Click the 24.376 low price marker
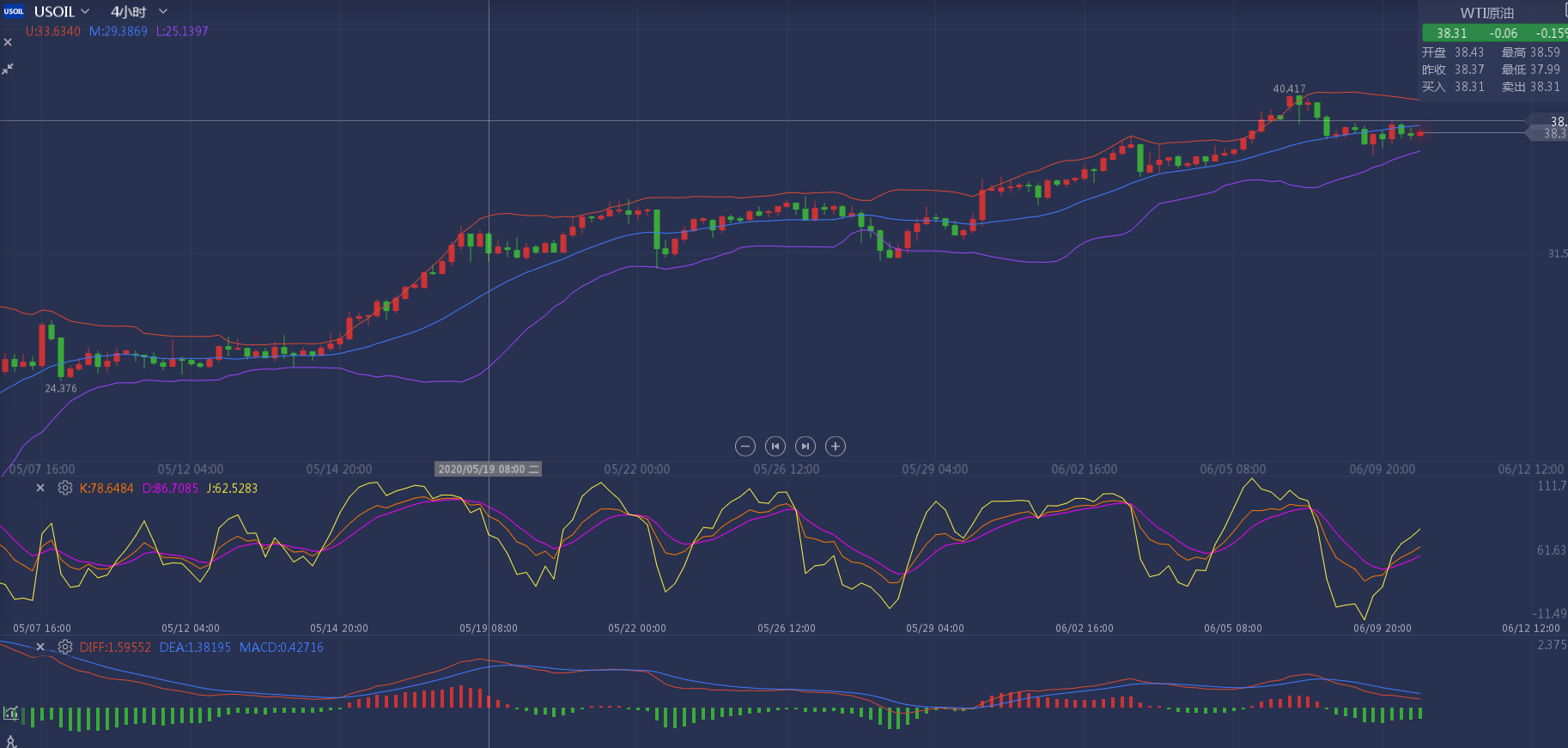Image resolution: width=1568 pixels, height=748 pixels. click(61, 388)
